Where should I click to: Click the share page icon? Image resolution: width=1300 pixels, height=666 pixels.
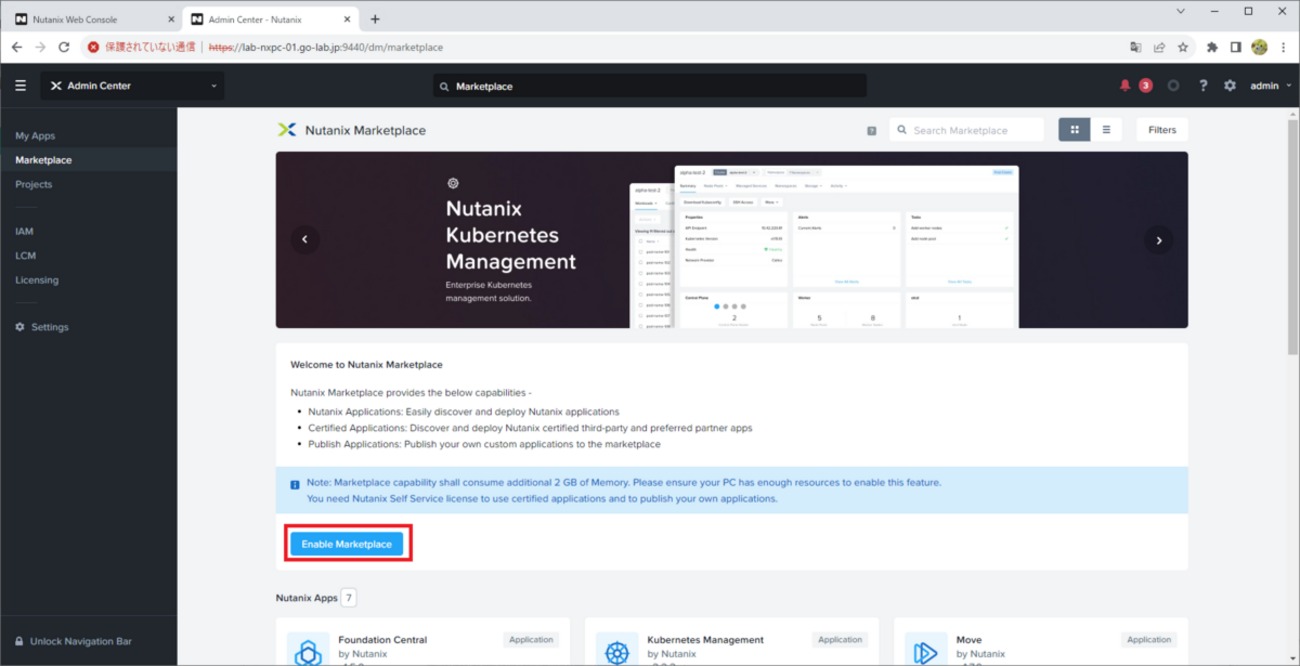pyautogui.click(x=1159, y=47)
